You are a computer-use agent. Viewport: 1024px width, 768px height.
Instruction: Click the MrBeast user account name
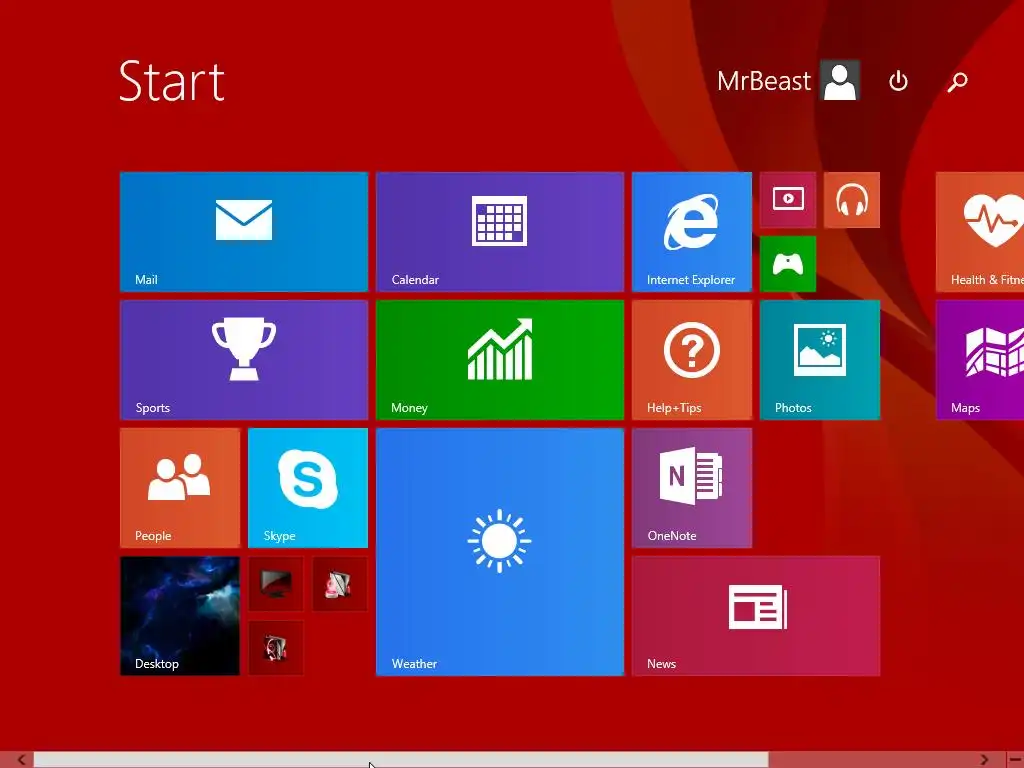click(763, 81)
